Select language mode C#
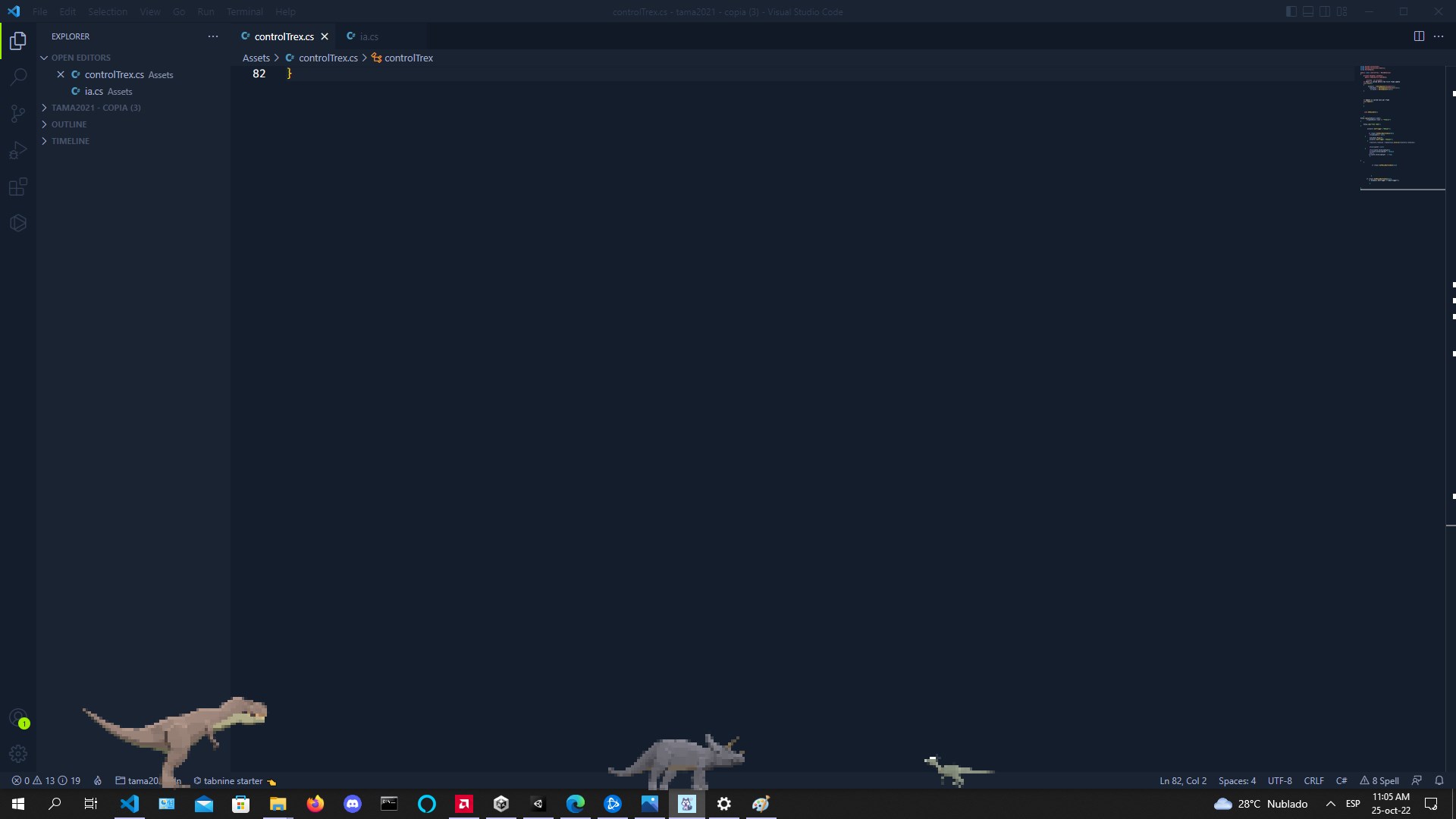This screenshot has width=1456, height=819. click(x=1341, y=780)
